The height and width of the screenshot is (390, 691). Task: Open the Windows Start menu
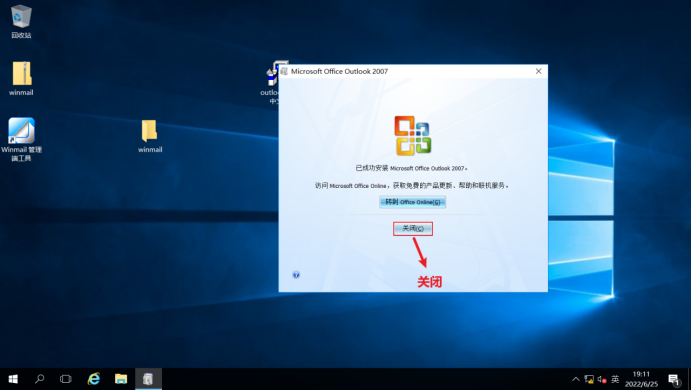click(x=13, y=379)
